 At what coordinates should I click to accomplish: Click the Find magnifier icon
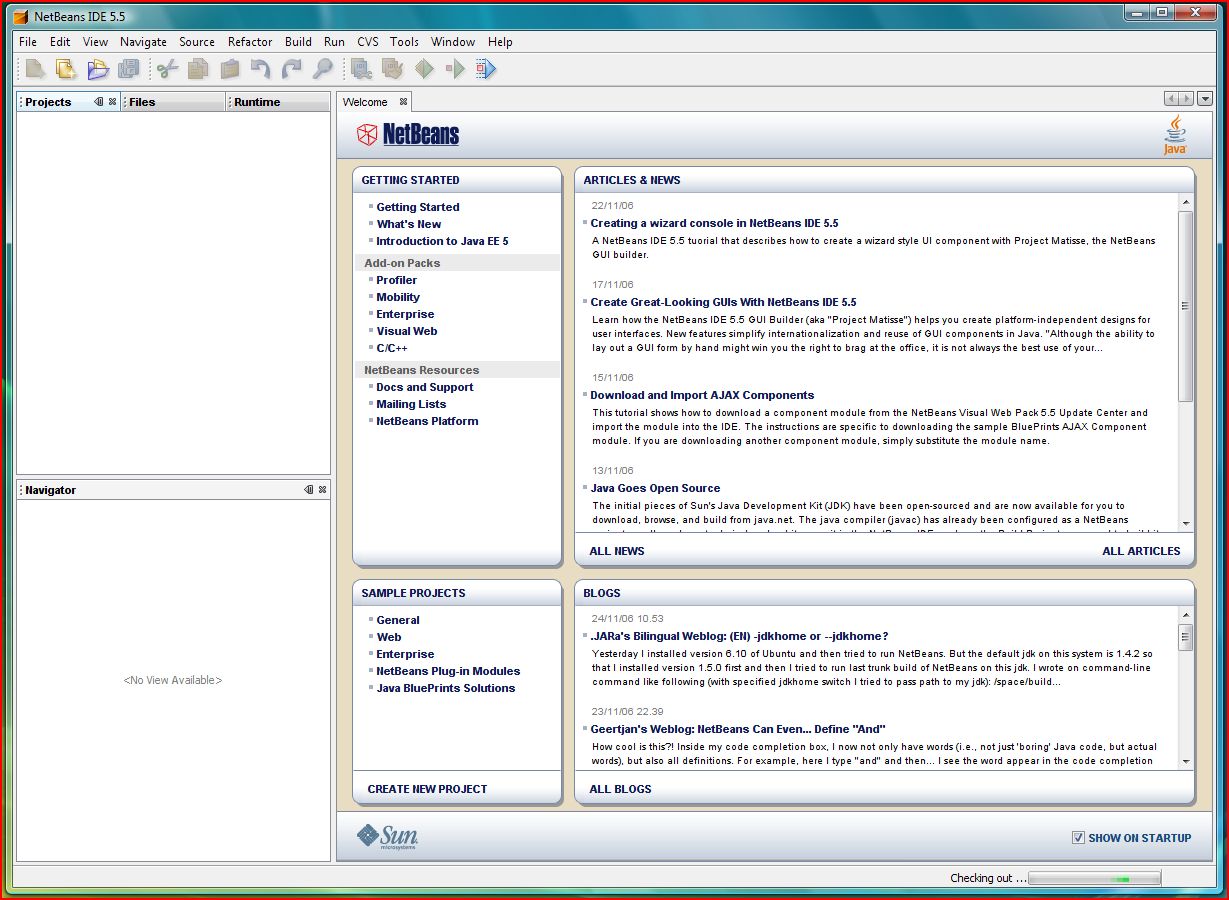click(322, 69)
